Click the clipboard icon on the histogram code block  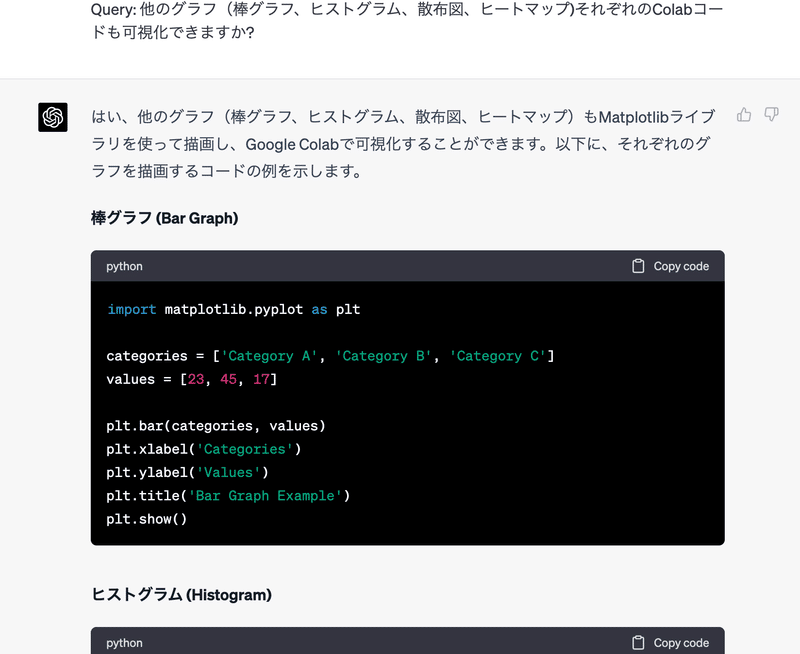click(x=636, y=642)
